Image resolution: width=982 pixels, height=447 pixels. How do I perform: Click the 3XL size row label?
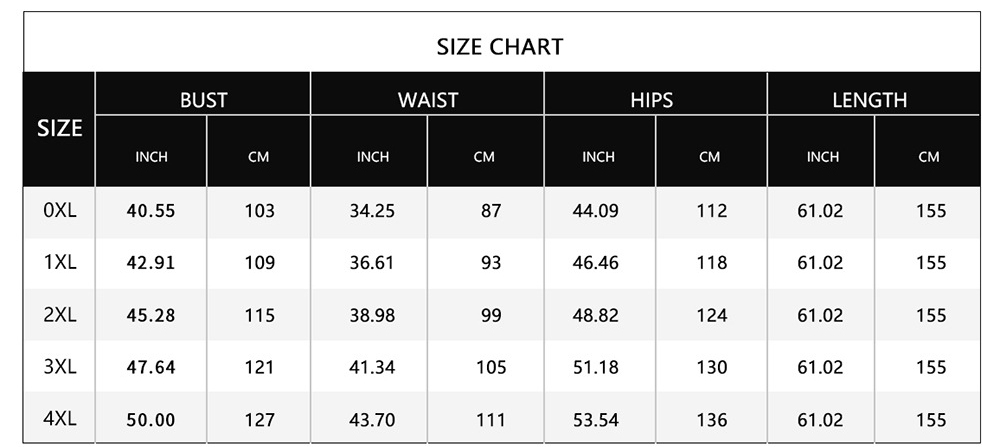pyautogui.click(x=60, y=367)
